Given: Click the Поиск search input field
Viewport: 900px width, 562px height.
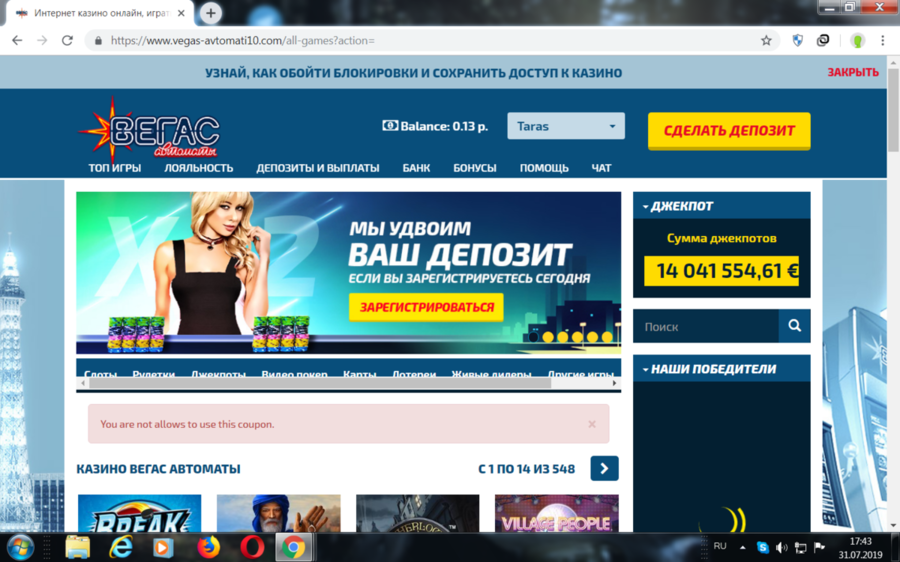Looking at the screenshot, I should [705, 326].
